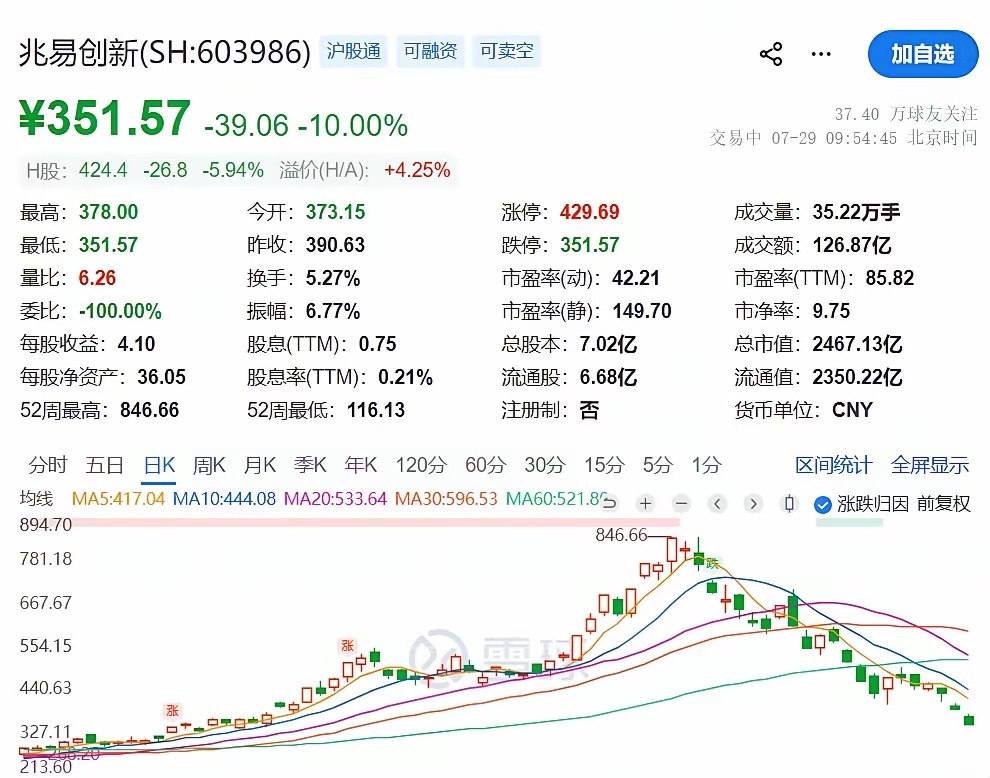Switch to 60分 chart tab
Image resolution: width=990 pixels, height=778 pixels.
(x=486, y=465)
